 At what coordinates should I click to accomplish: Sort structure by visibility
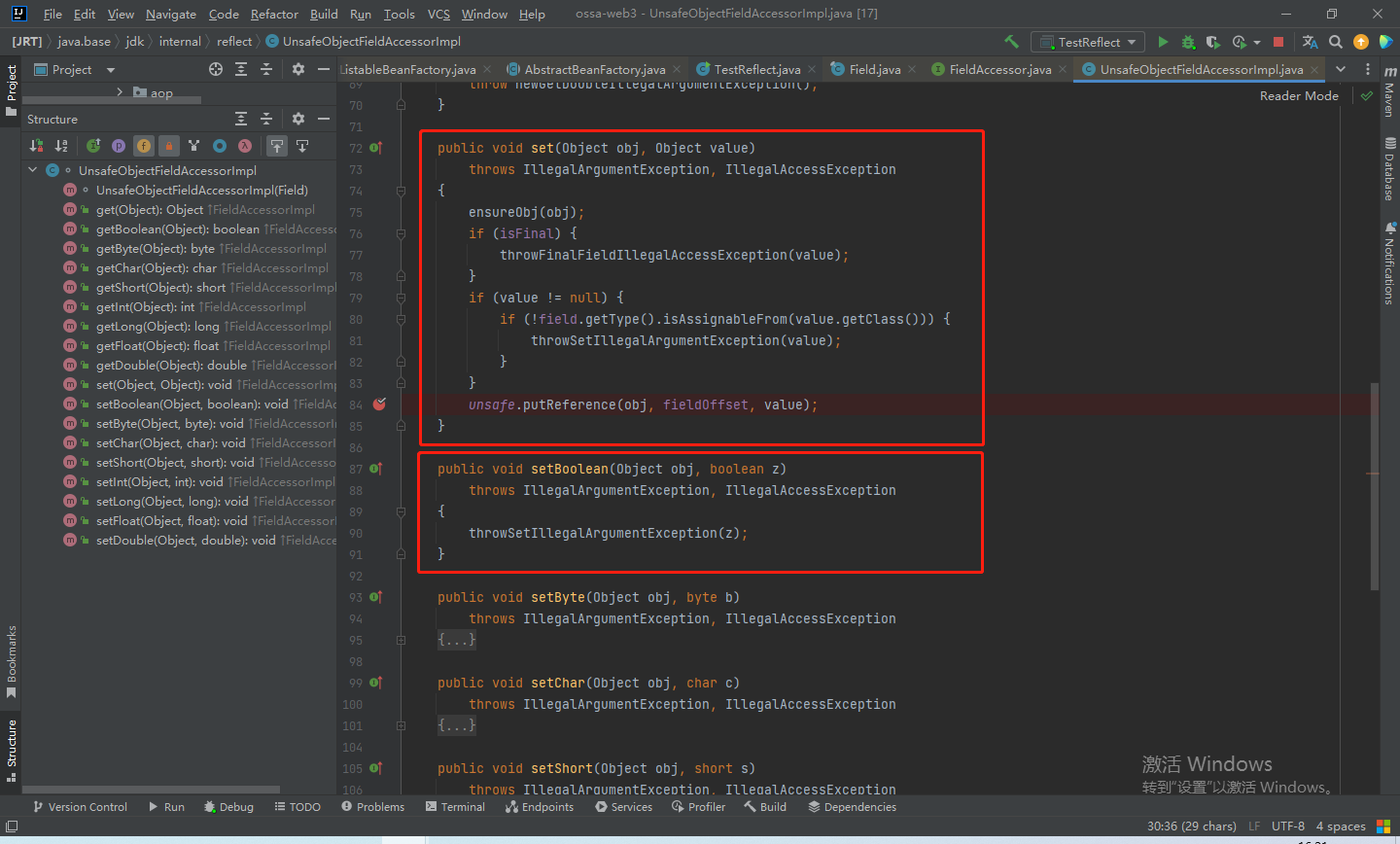[x=36, y=146]
